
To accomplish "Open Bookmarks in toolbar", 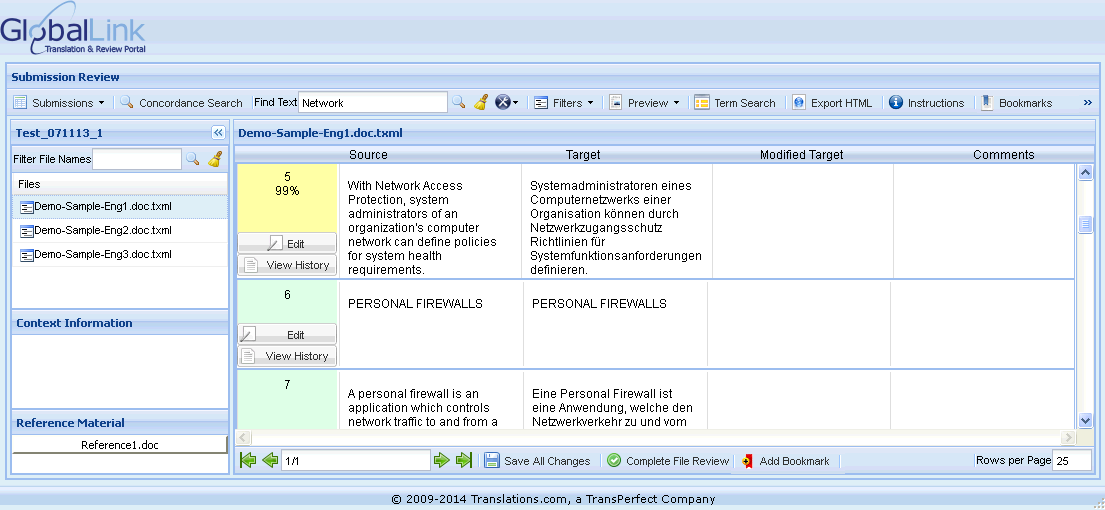I will 1016,103.
